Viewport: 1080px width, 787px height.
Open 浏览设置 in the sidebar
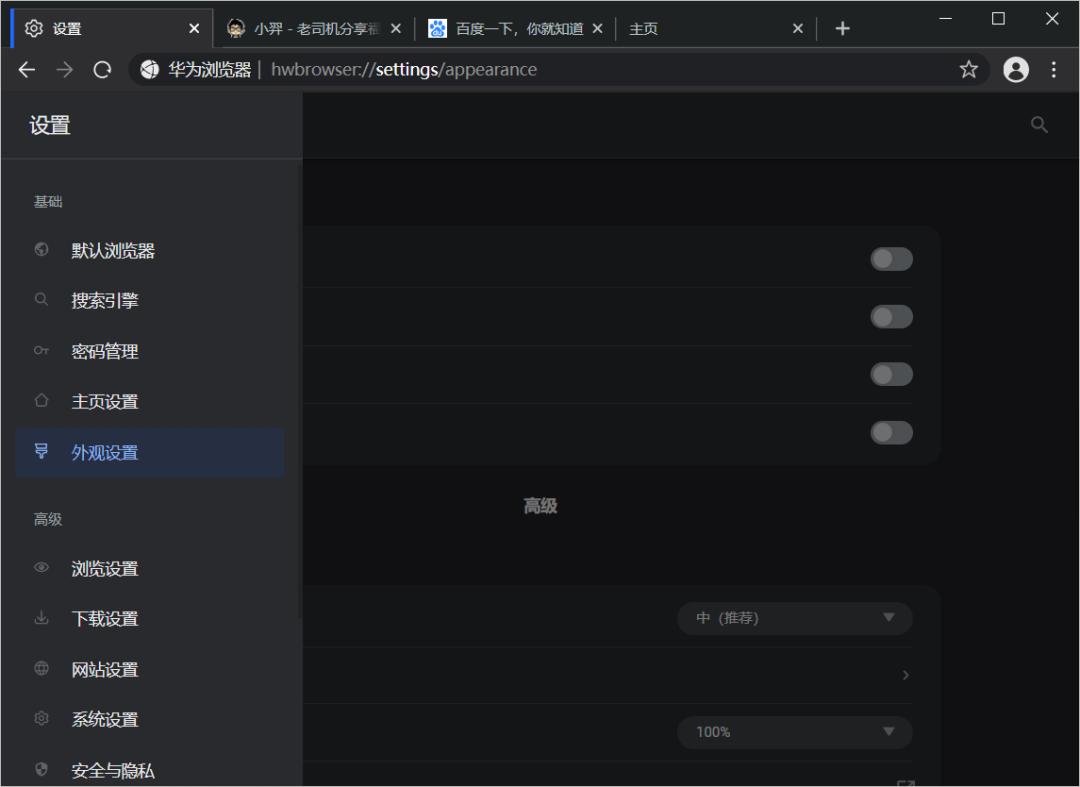tap(104, 568)
